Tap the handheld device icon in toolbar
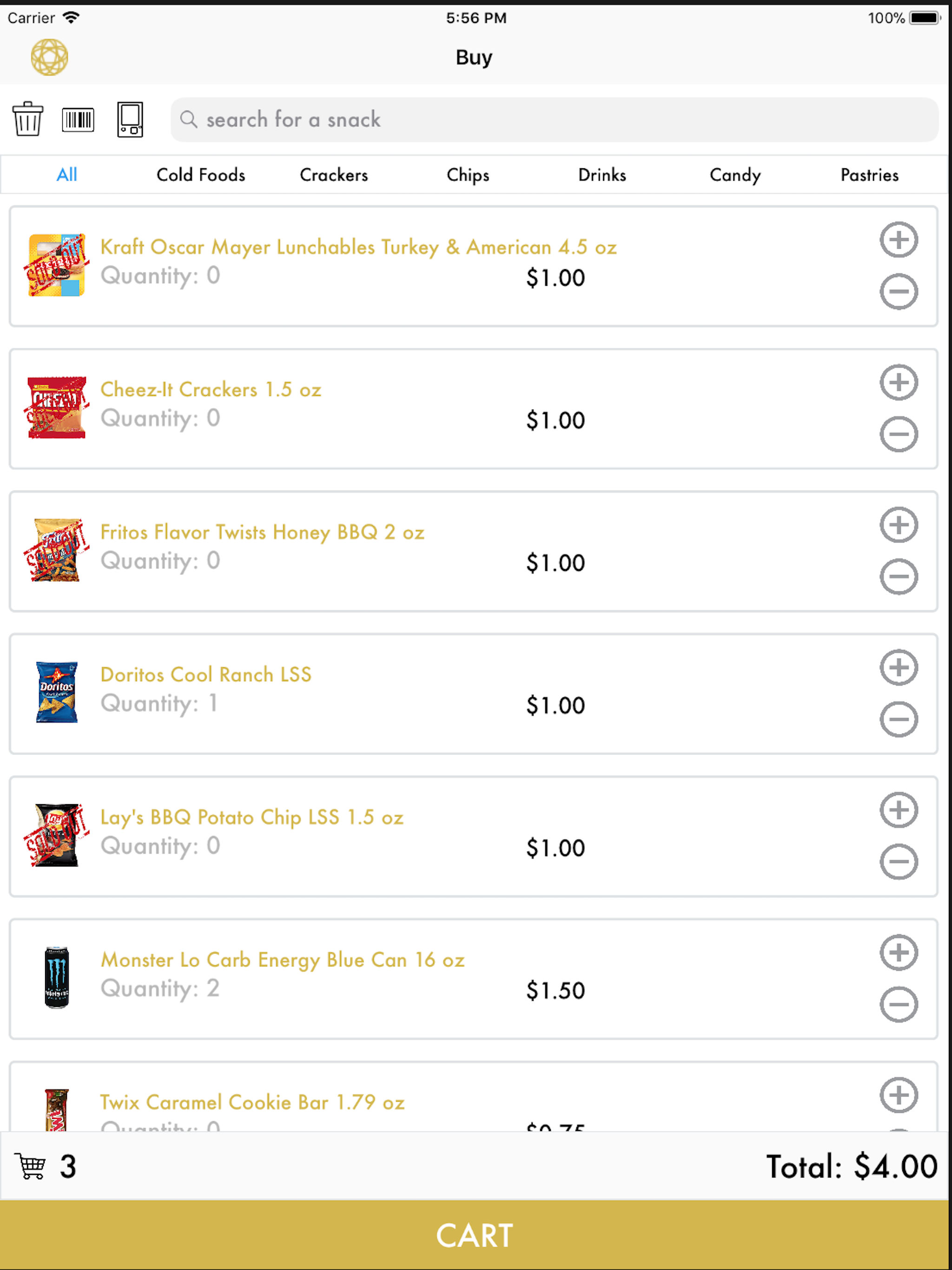Screen dimensions: 952x1270 coord(130,119)
